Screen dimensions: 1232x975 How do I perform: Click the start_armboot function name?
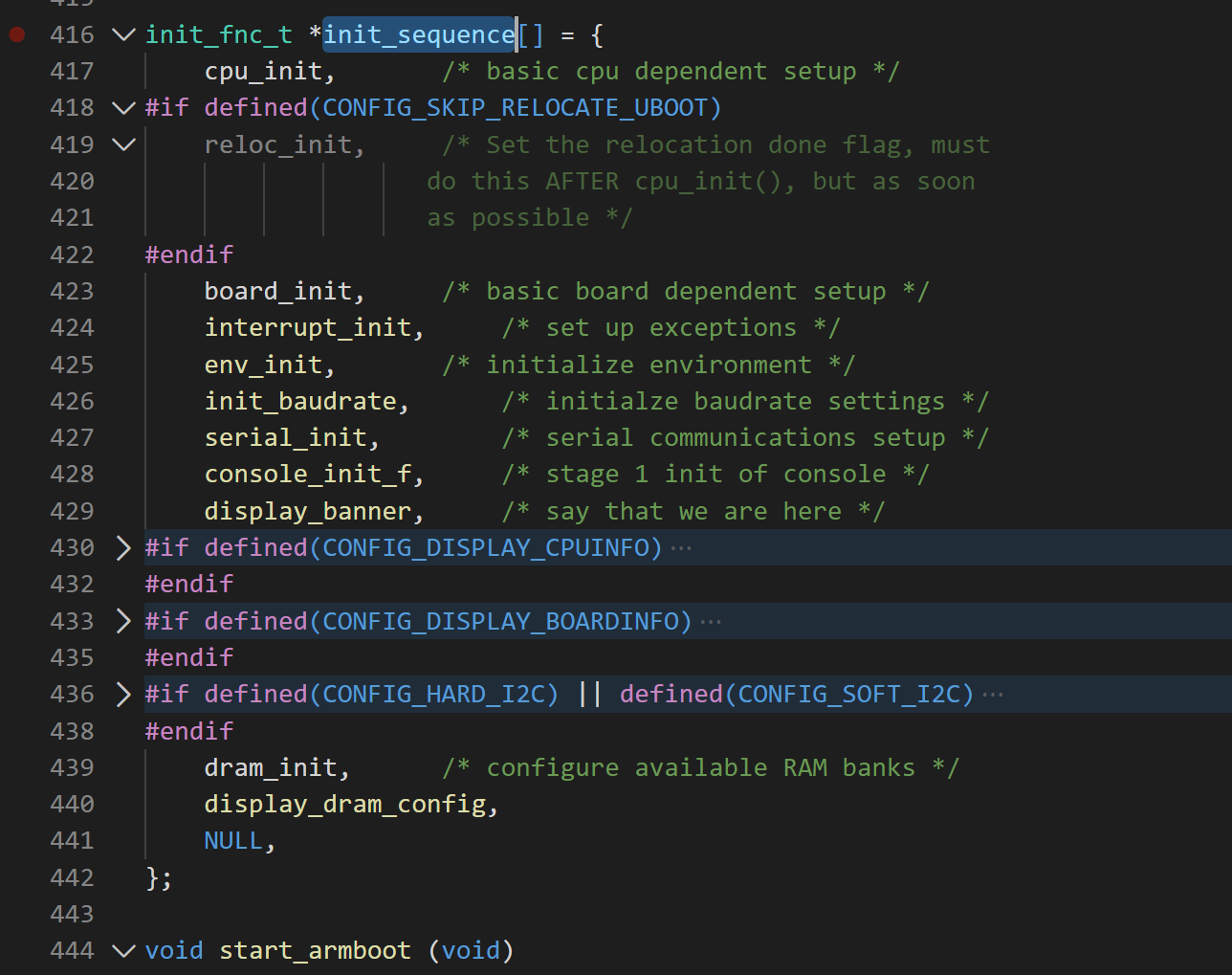tap(316, 950)
